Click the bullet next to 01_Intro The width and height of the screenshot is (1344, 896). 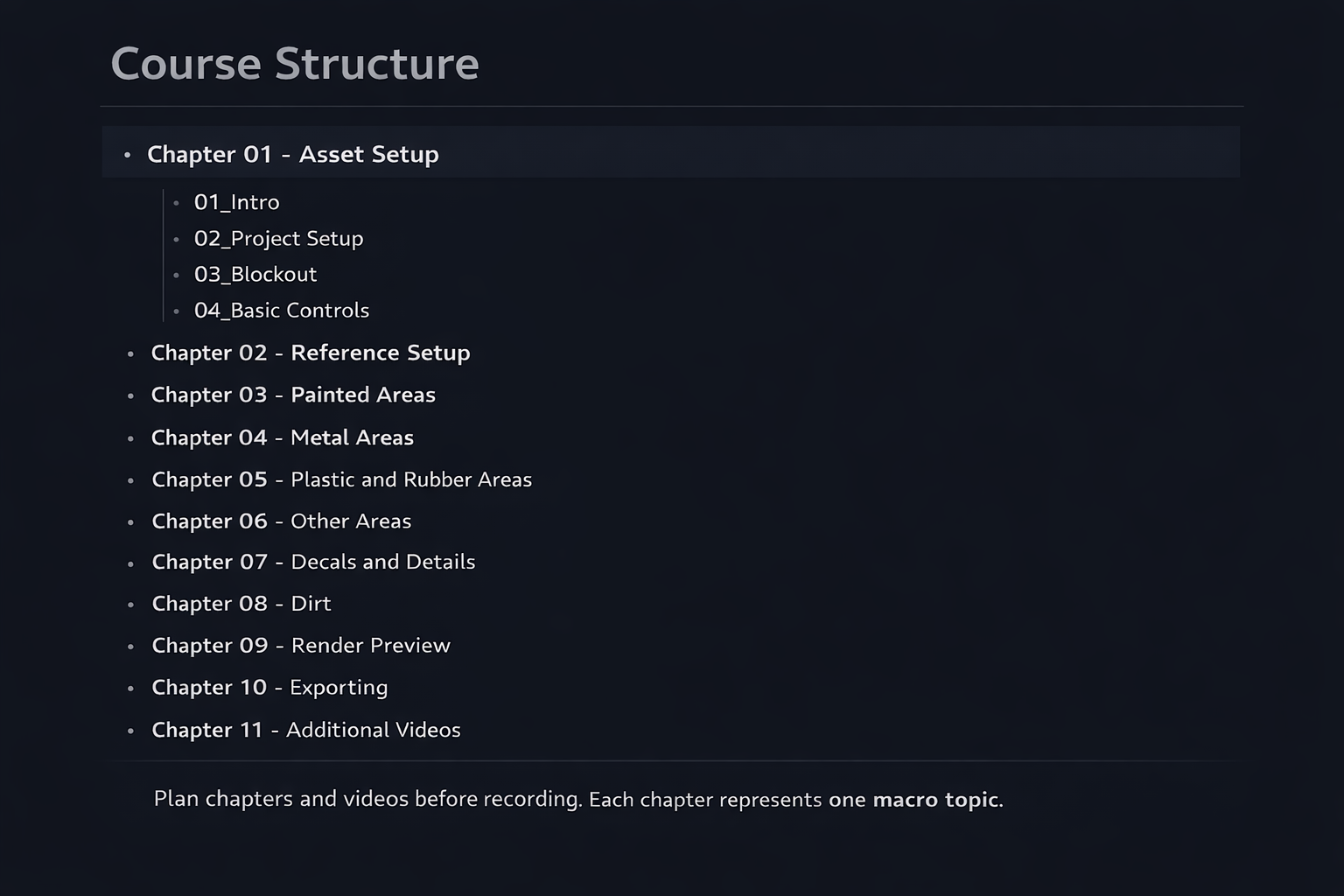176,203
